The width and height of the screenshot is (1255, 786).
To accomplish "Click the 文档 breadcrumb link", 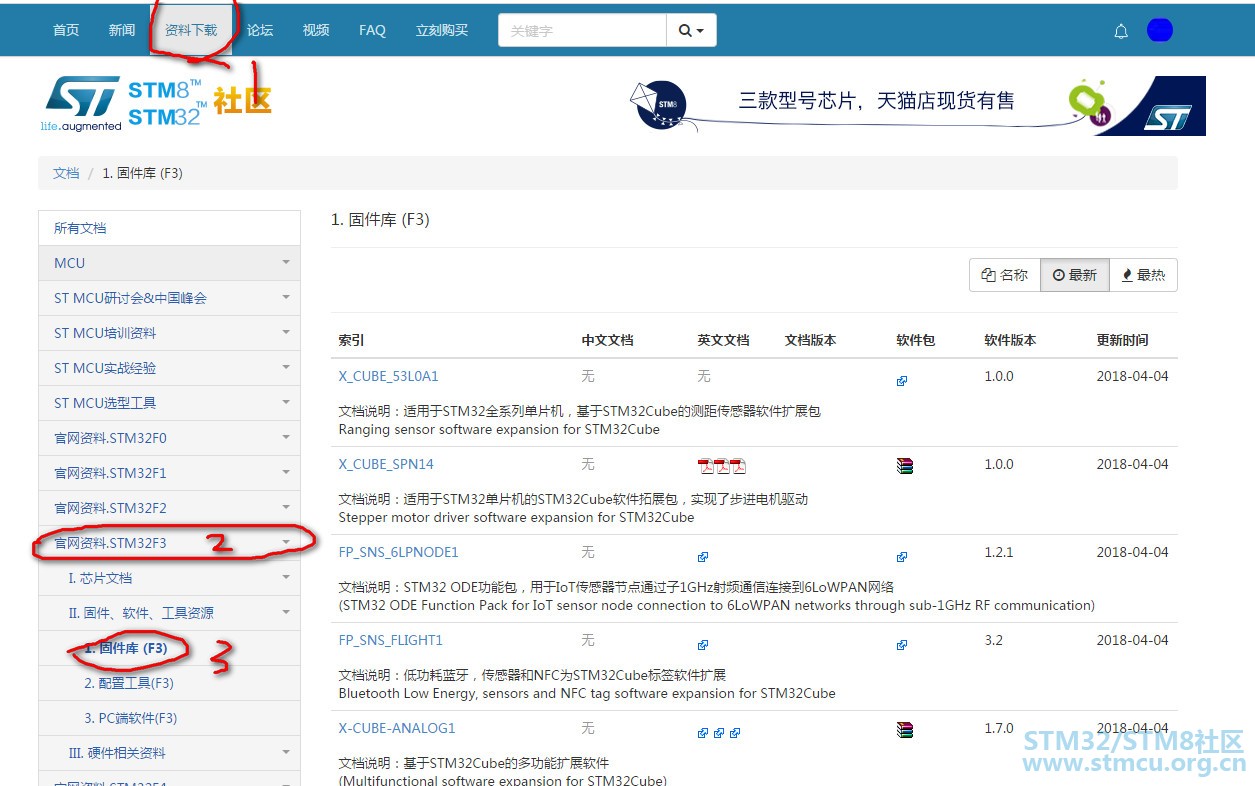I will tap(66, 173).
